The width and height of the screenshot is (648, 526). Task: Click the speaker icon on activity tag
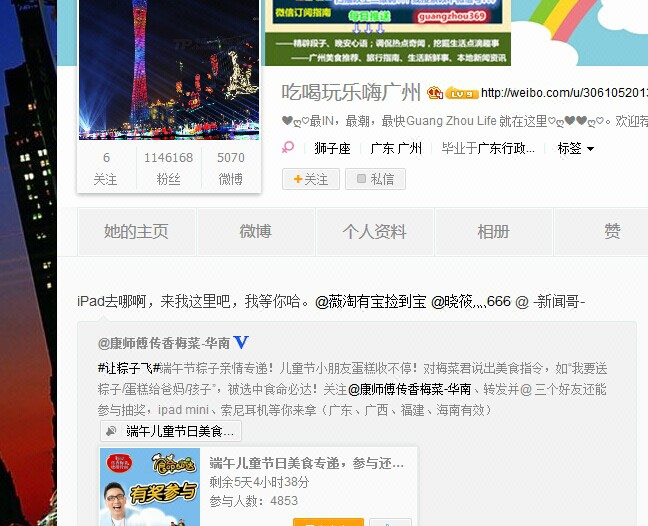coord(111,431)
